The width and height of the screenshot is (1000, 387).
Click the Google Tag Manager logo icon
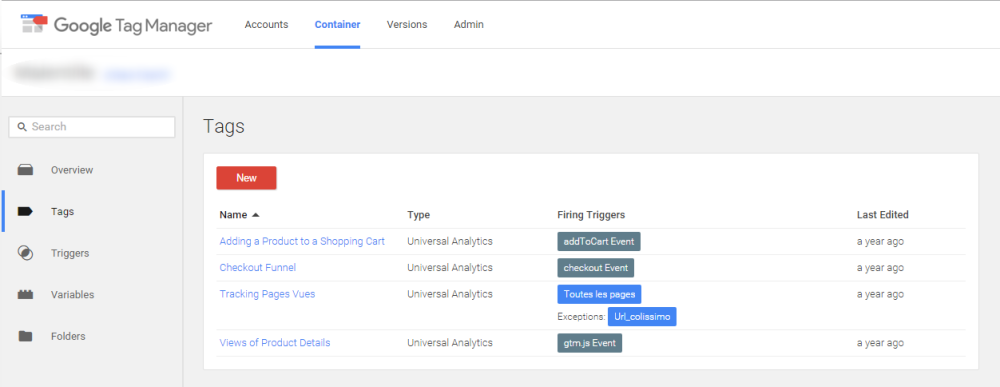pos(34,24)
